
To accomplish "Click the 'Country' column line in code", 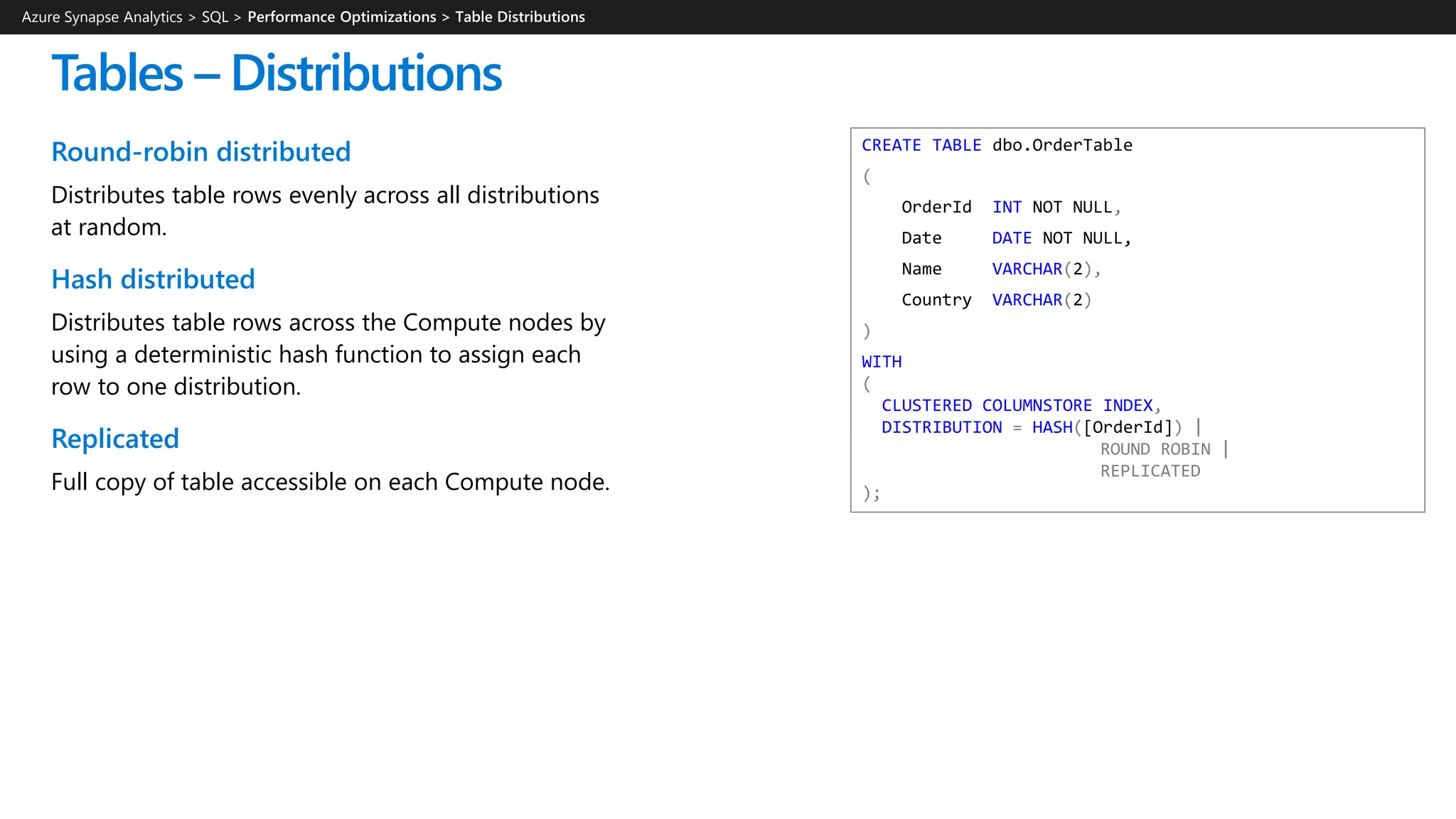I will [997, 300].
